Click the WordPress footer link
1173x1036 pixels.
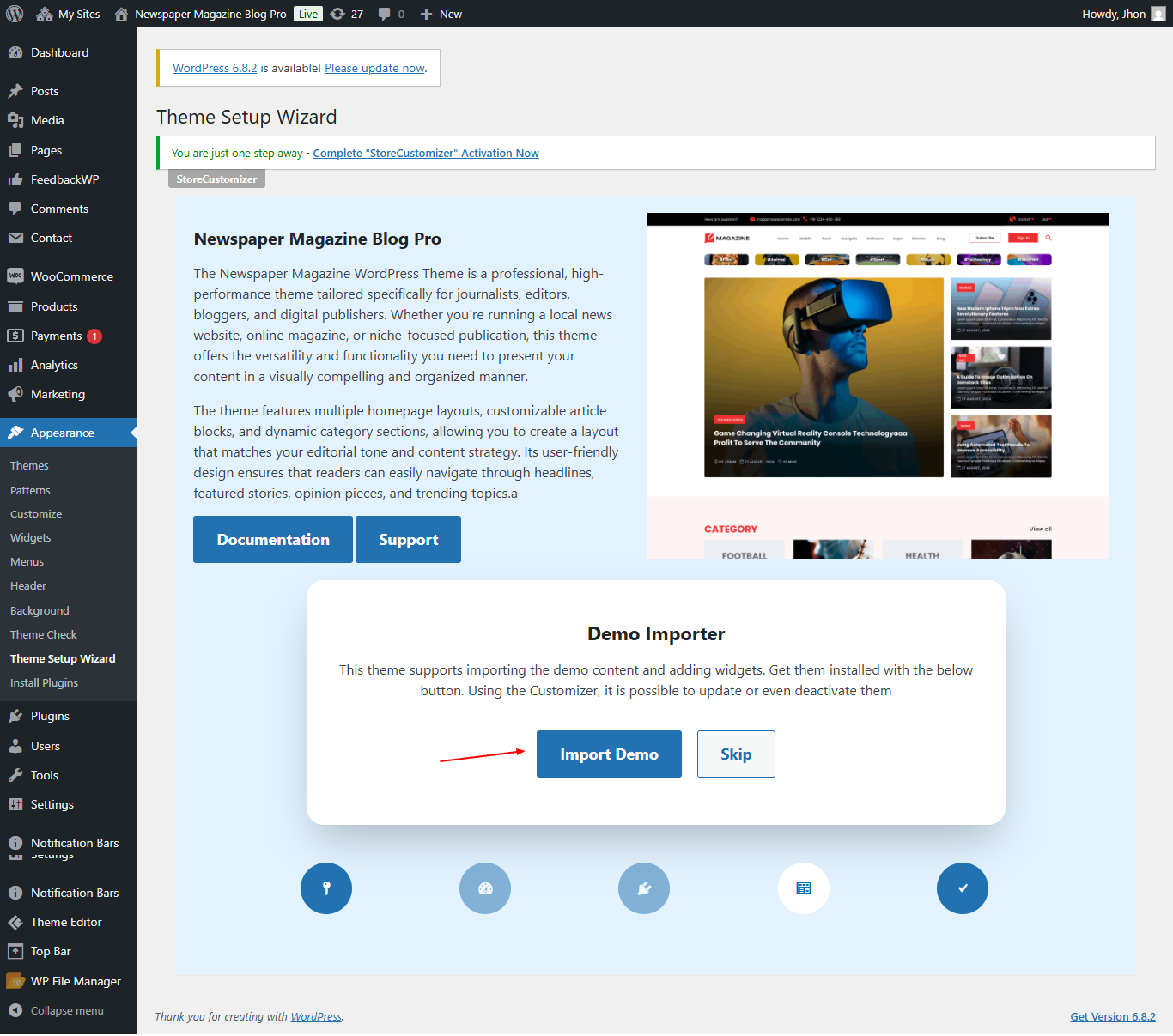(x=316, y=1016)
